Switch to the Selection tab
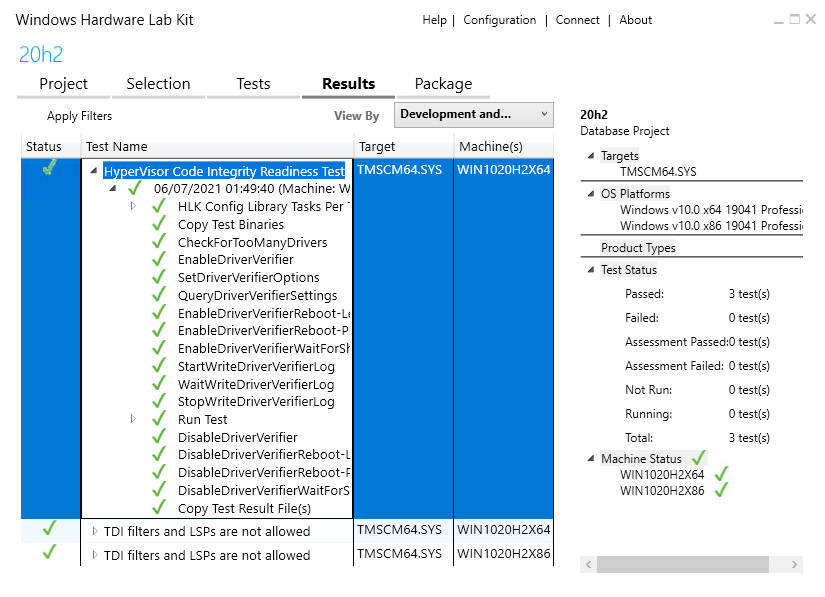This screenshot has height=597, width=825. tap(158, 84)
